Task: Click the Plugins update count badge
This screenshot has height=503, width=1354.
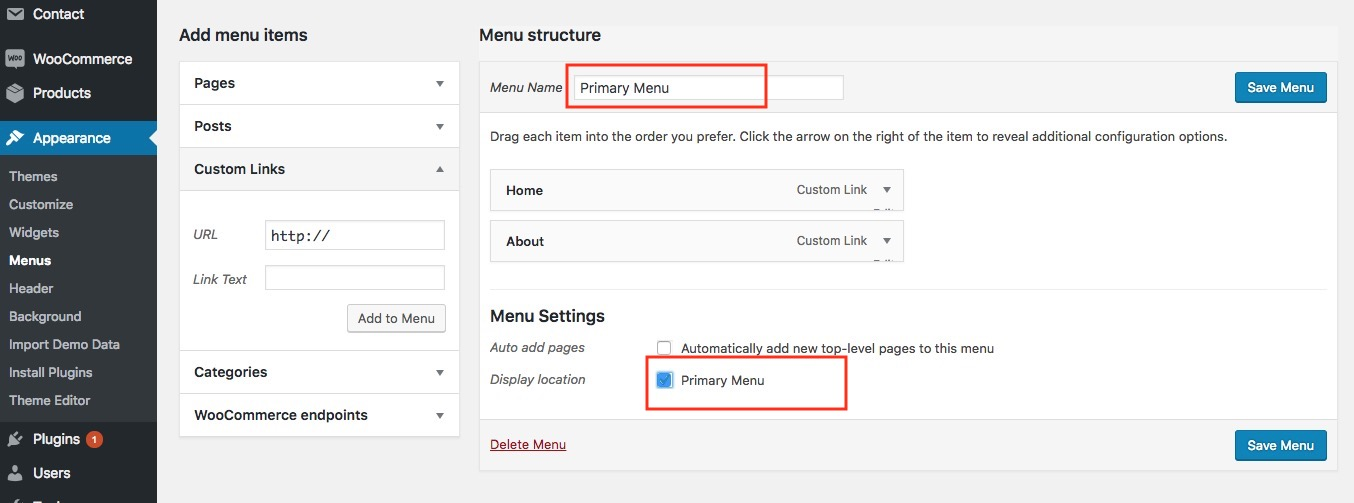Action: click(x=94, y=439)
